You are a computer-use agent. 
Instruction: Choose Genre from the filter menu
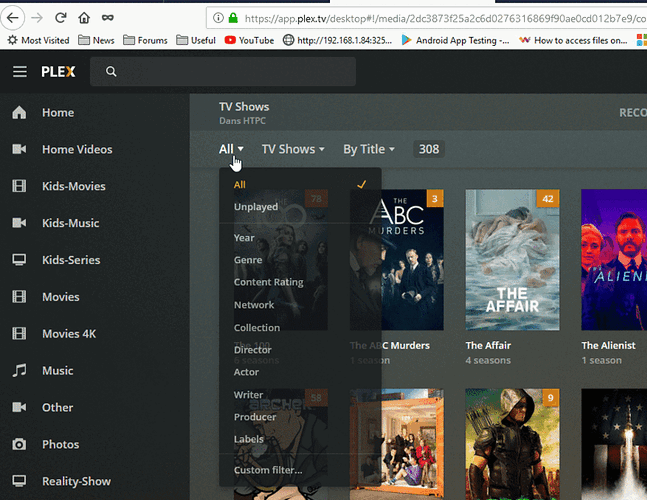300,260
